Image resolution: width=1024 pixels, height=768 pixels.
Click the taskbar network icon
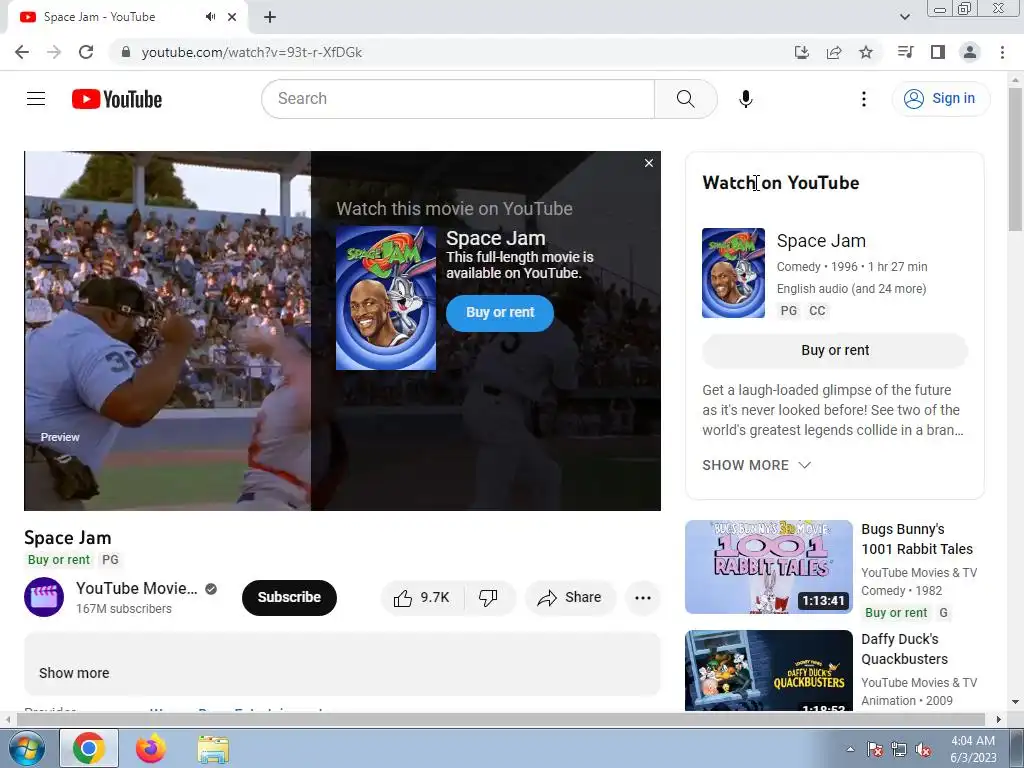point(899,750)
